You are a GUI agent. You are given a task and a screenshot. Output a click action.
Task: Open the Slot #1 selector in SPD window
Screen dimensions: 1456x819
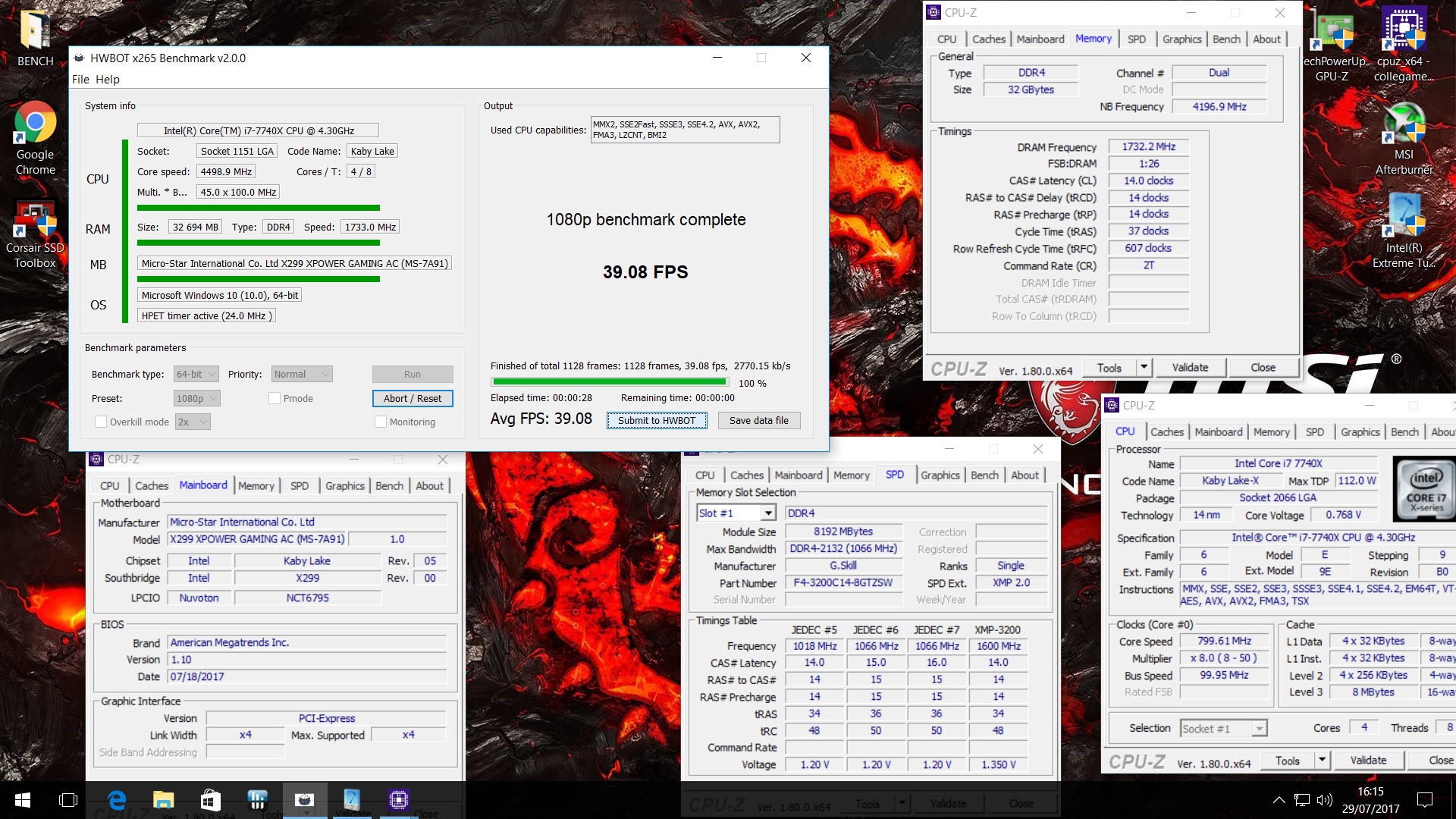point(736,513)
